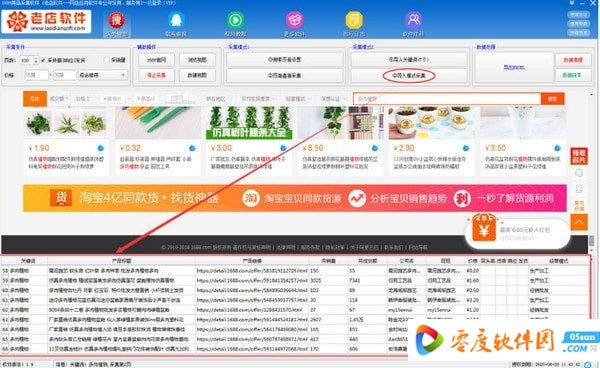The width and height of the screenshot is (600, 368).
Task: Expand the 深度认证 filter dropdown
Action: [x=334, y=99]
